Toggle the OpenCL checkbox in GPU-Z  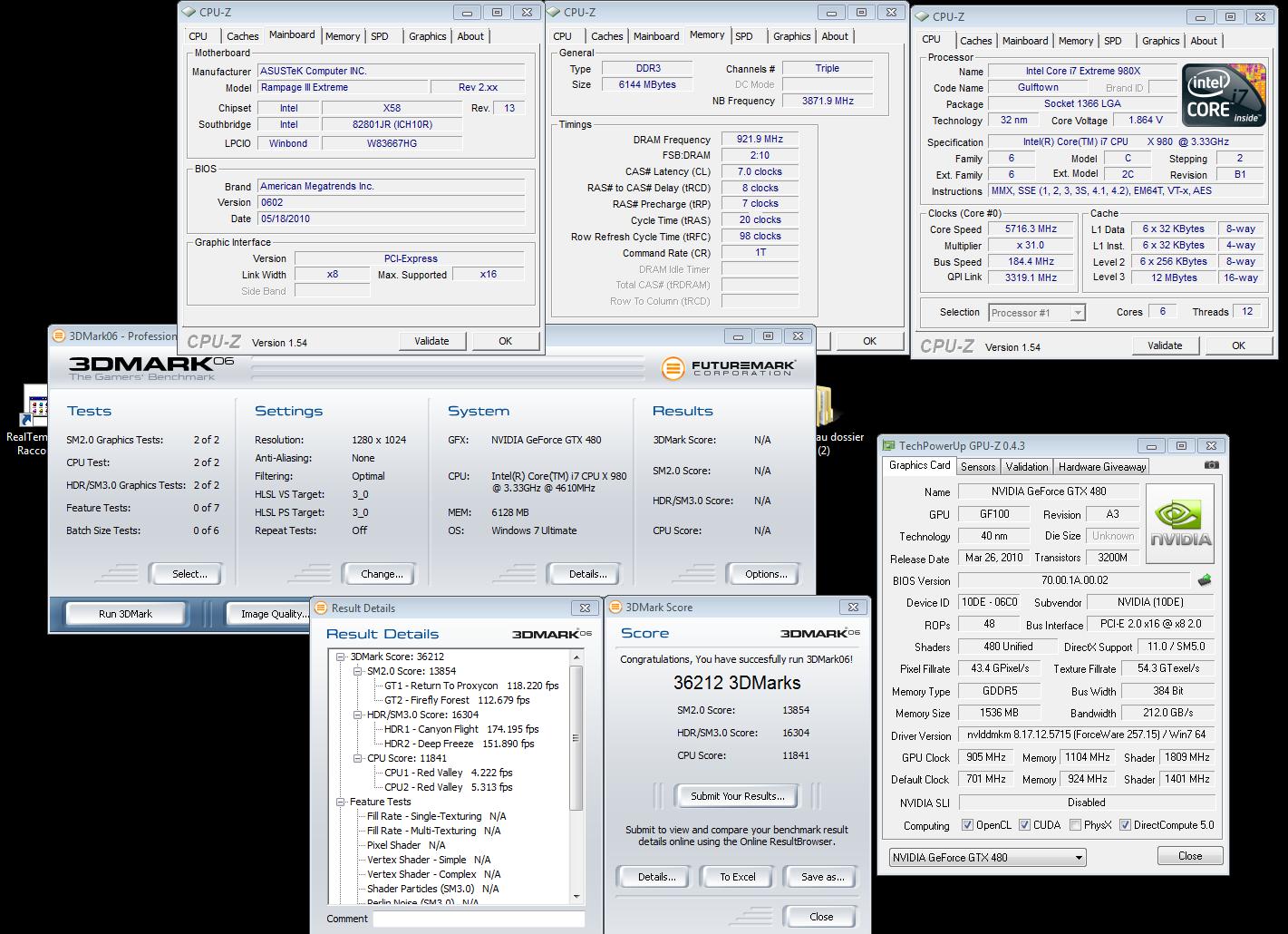(x=968, y=825)
